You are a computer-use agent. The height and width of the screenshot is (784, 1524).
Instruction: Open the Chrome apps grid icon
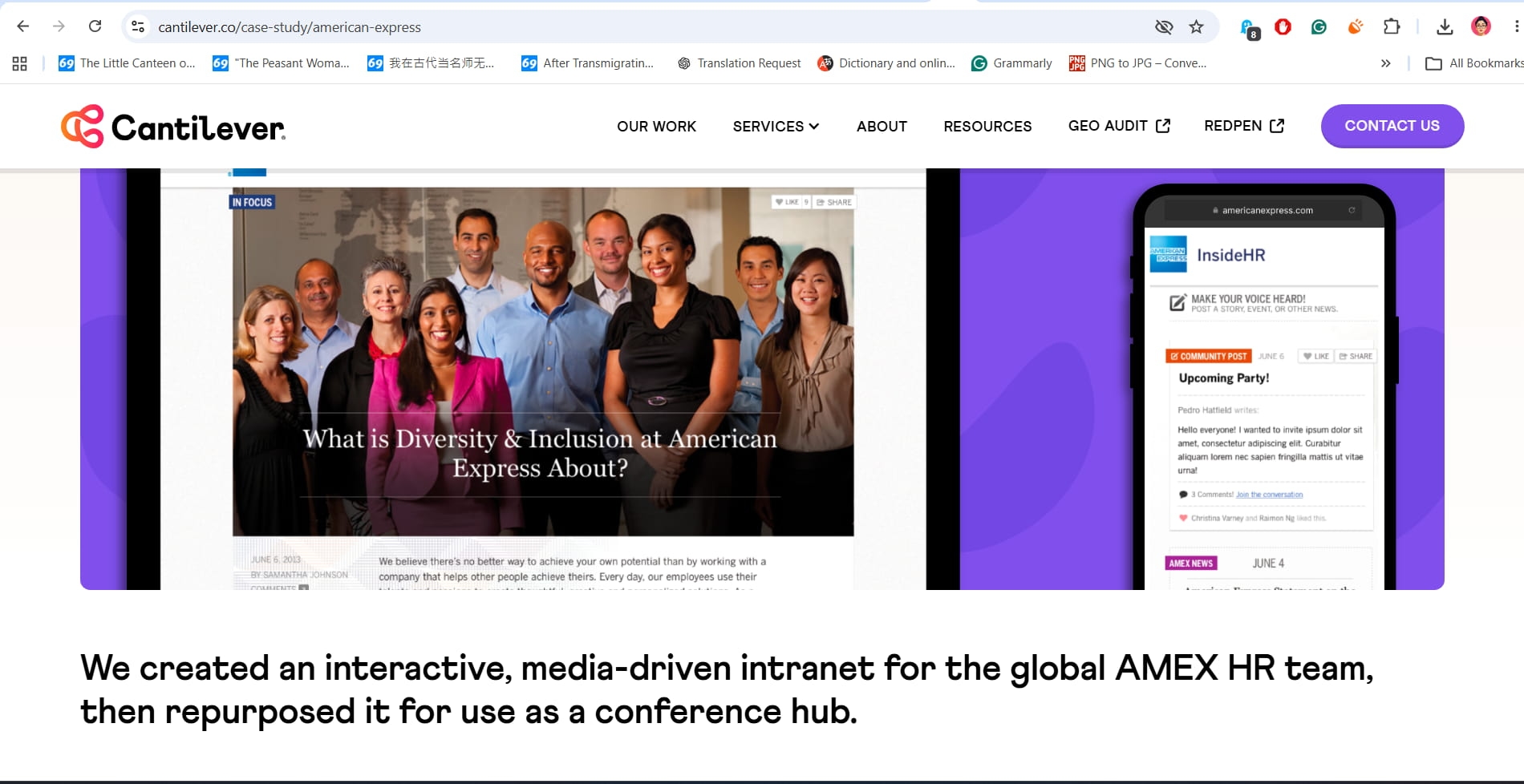pos(20,63)
